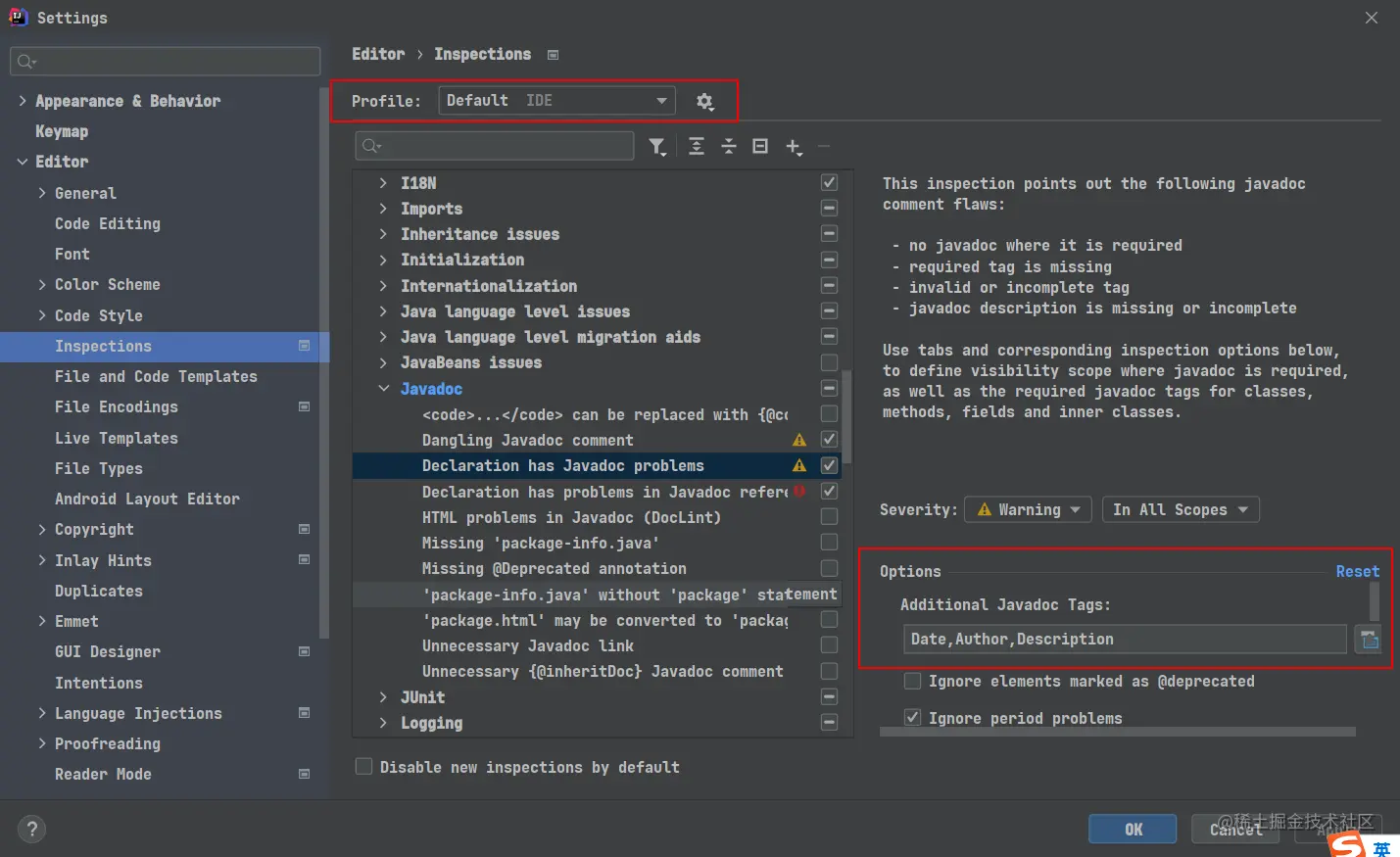Open the Profile Default IDE dropdown
The image size is (1400, 857).
point(556,100)
